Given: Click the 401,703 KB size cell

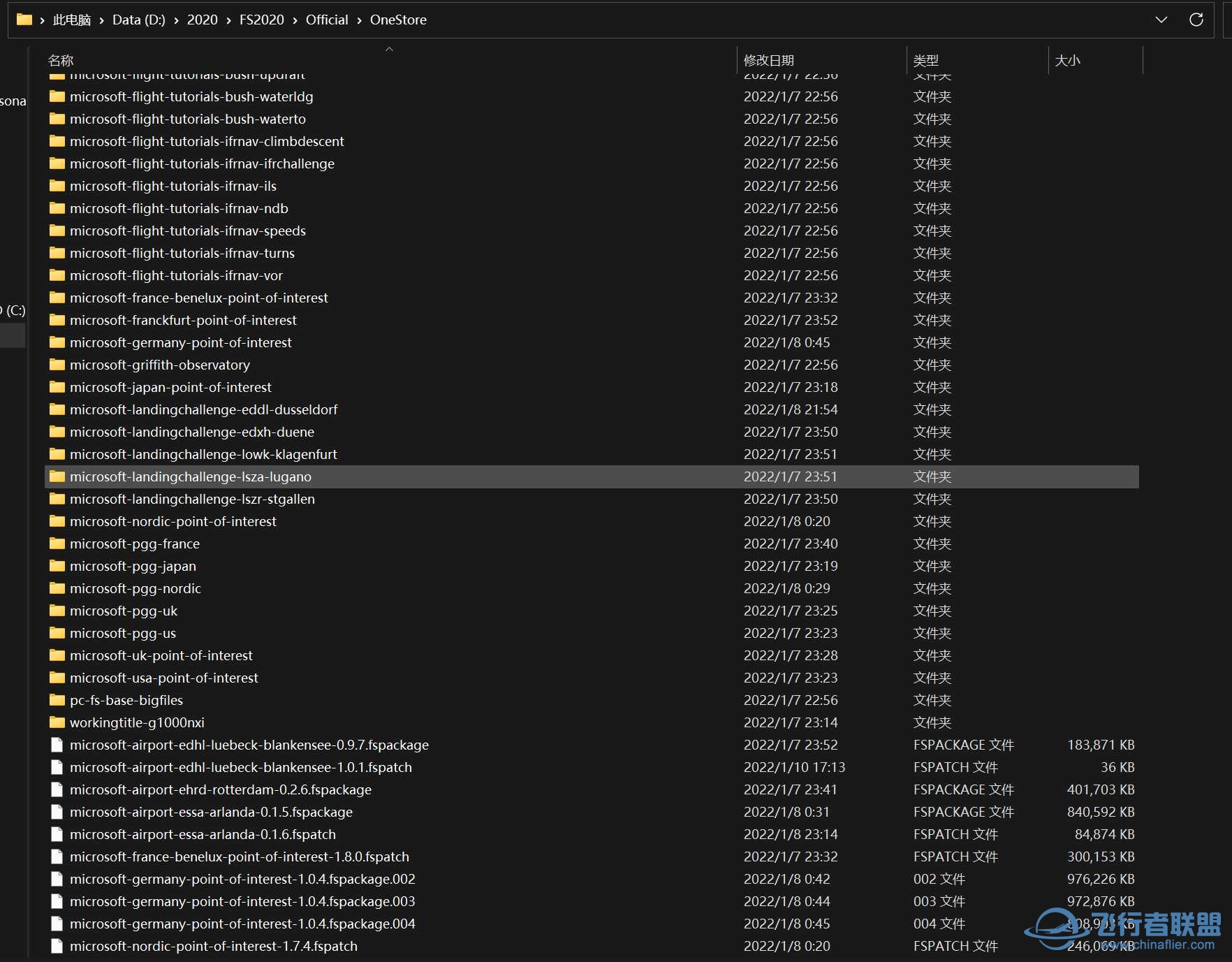Looking at the screenshot, I should tap(1101, 789).
